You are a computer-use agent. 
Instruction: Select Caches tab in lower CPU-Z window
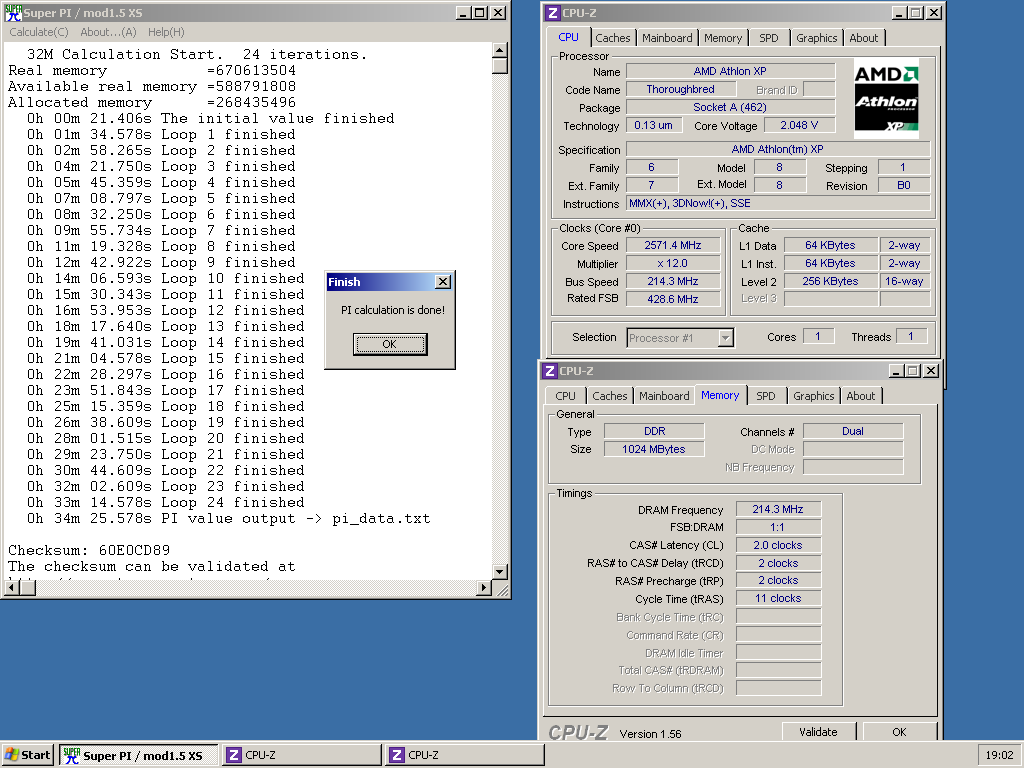pyautogui.click(x=610, y=396)
